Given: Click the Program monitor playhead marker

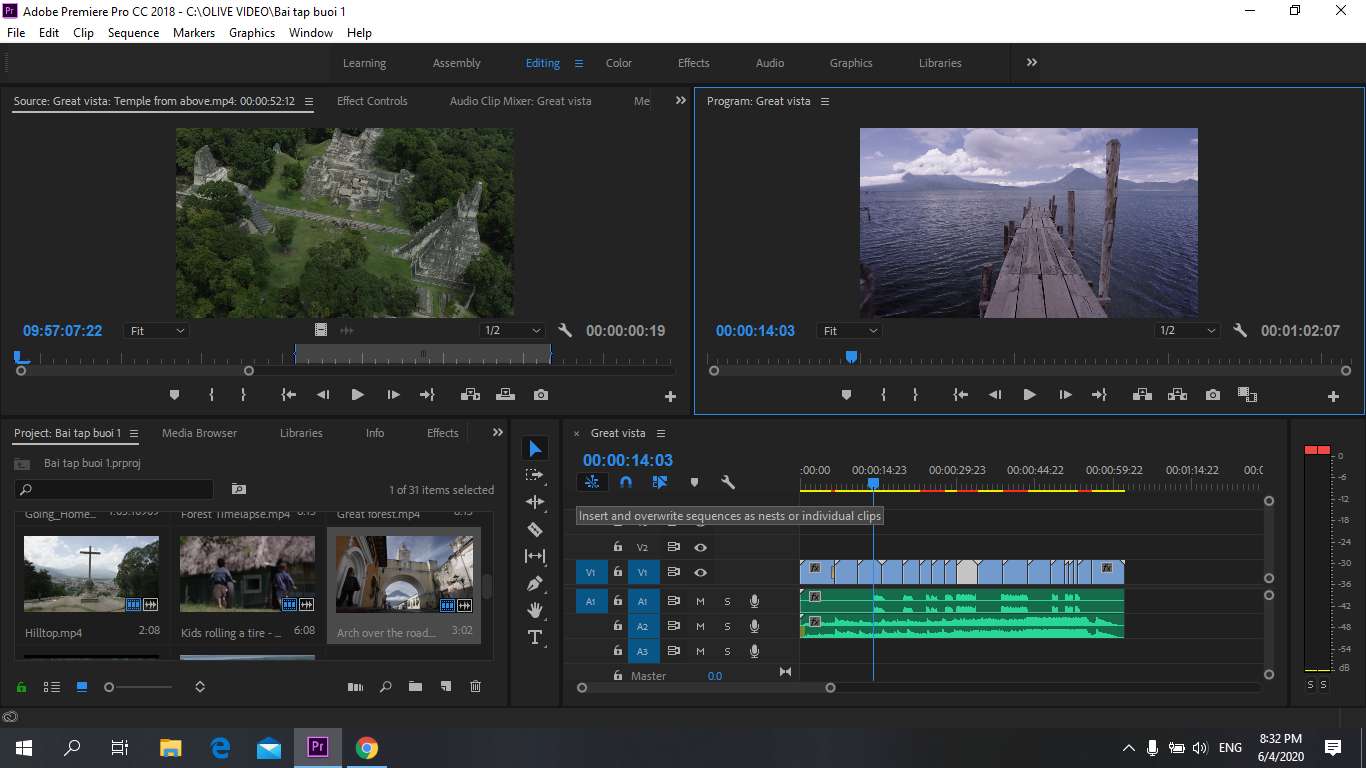Looking at the screenshot, I should (852, 356).
